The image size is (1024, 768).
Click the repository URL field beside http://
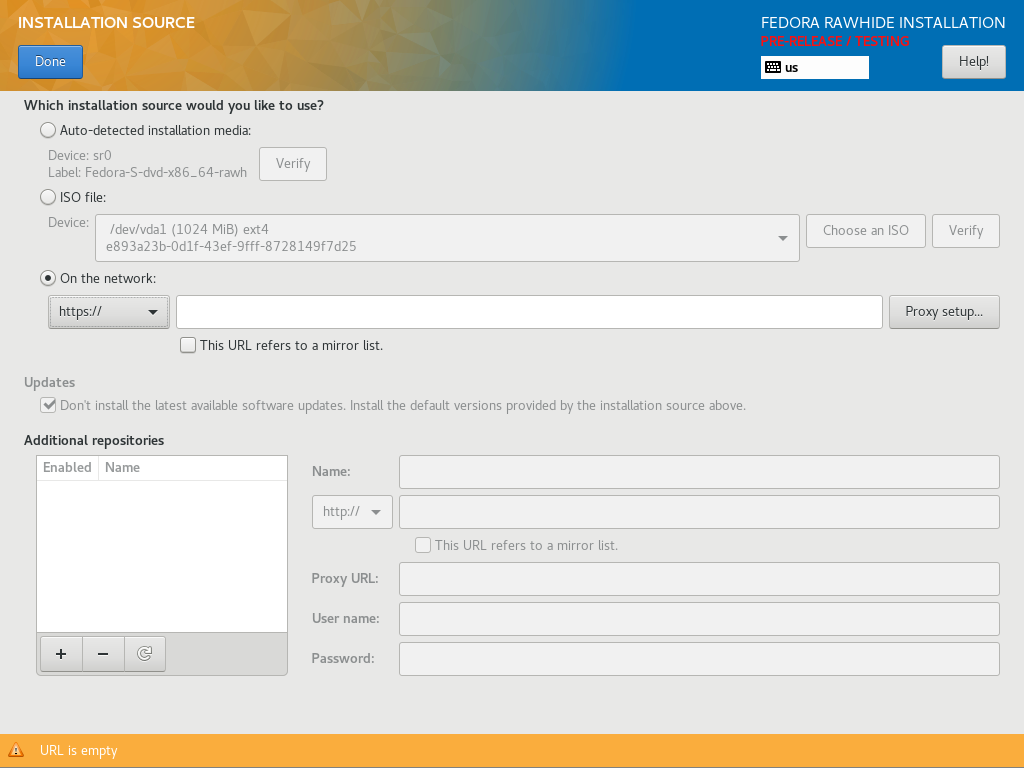(699, 511)
